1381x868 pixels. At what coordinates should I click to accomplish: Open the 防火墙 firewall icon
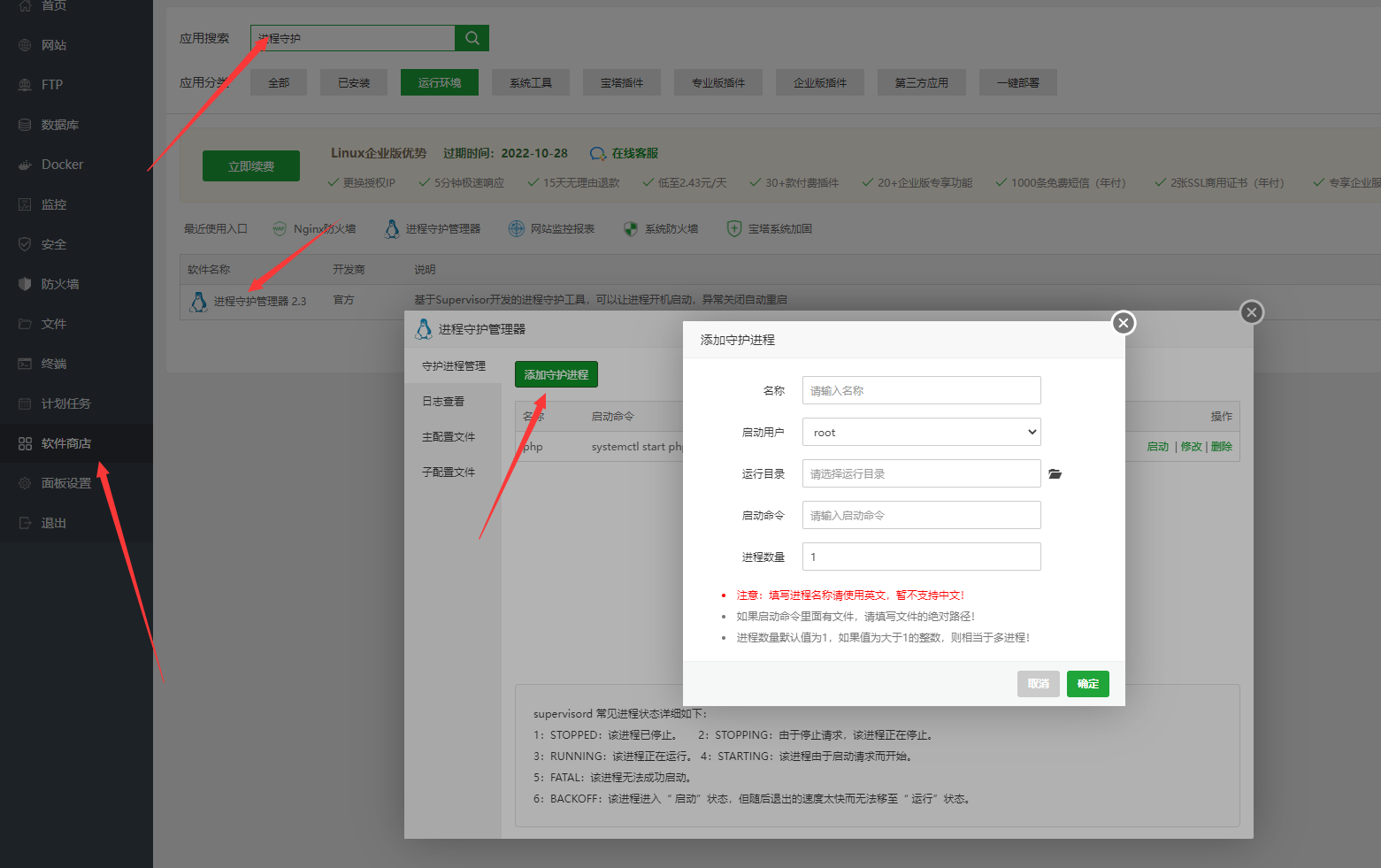pos(25,284)
